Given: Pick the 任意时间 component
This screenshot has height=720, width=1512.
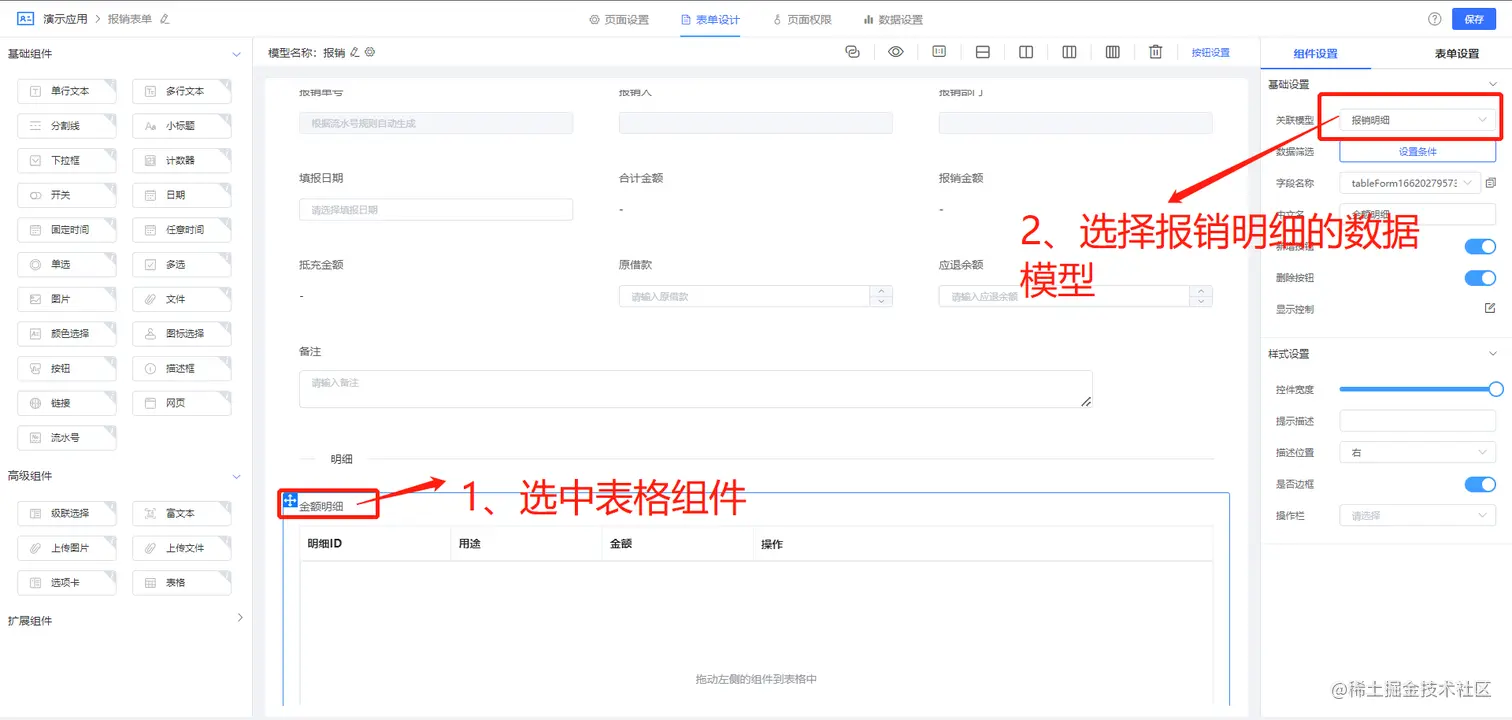Looking at the screenshot, I should pos(182,230).
